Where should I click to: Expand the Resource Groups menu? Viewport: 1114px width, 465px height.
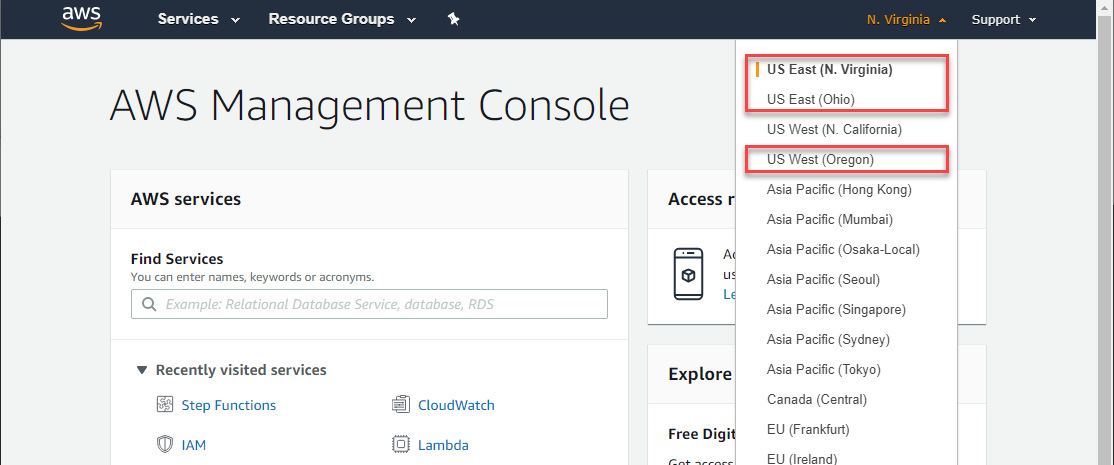(339, 20)
